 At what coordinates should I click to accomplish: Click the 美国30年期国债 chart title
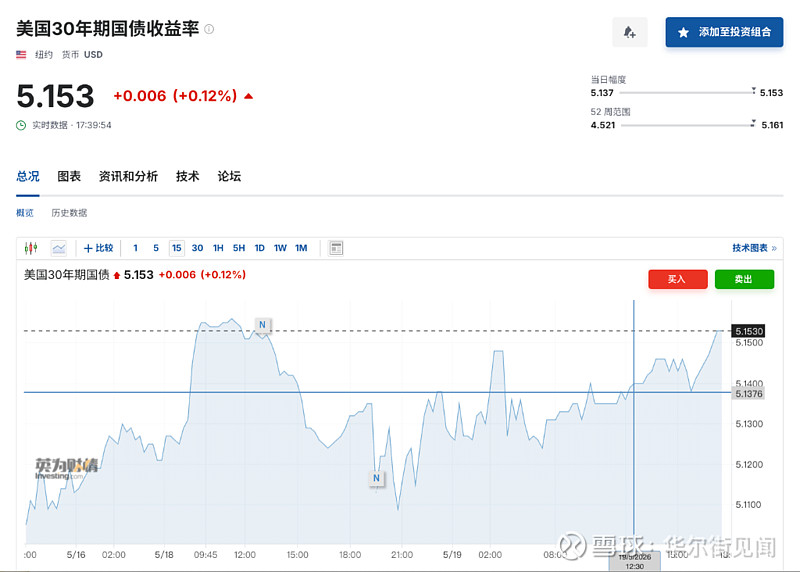click(x=66, y=275)
